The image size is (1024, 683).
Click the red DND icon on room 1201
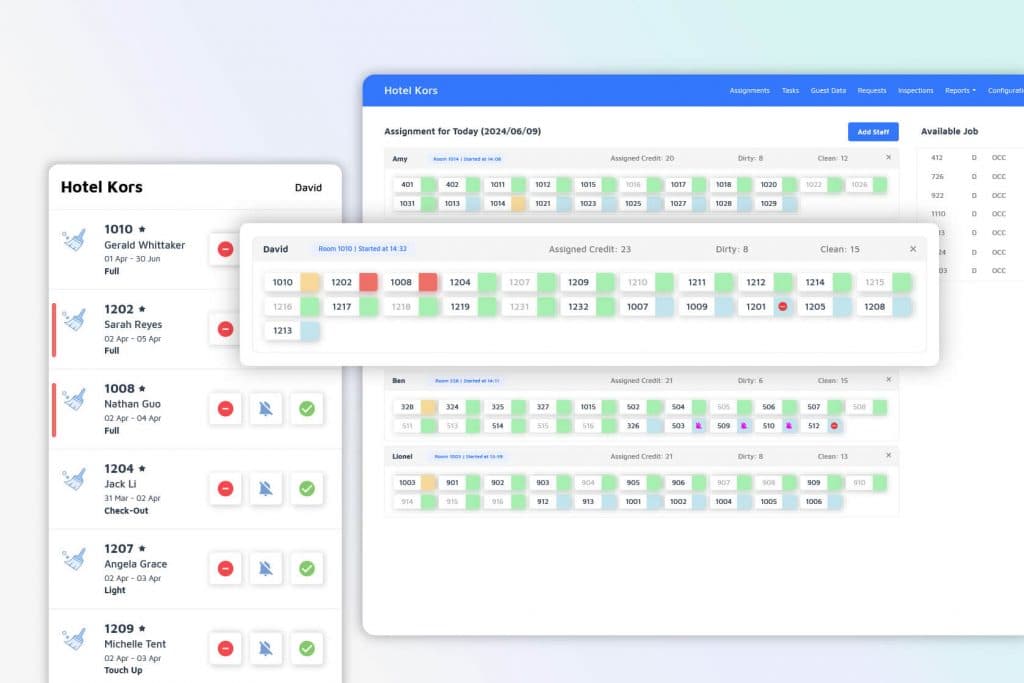click(x=783, y=307)
